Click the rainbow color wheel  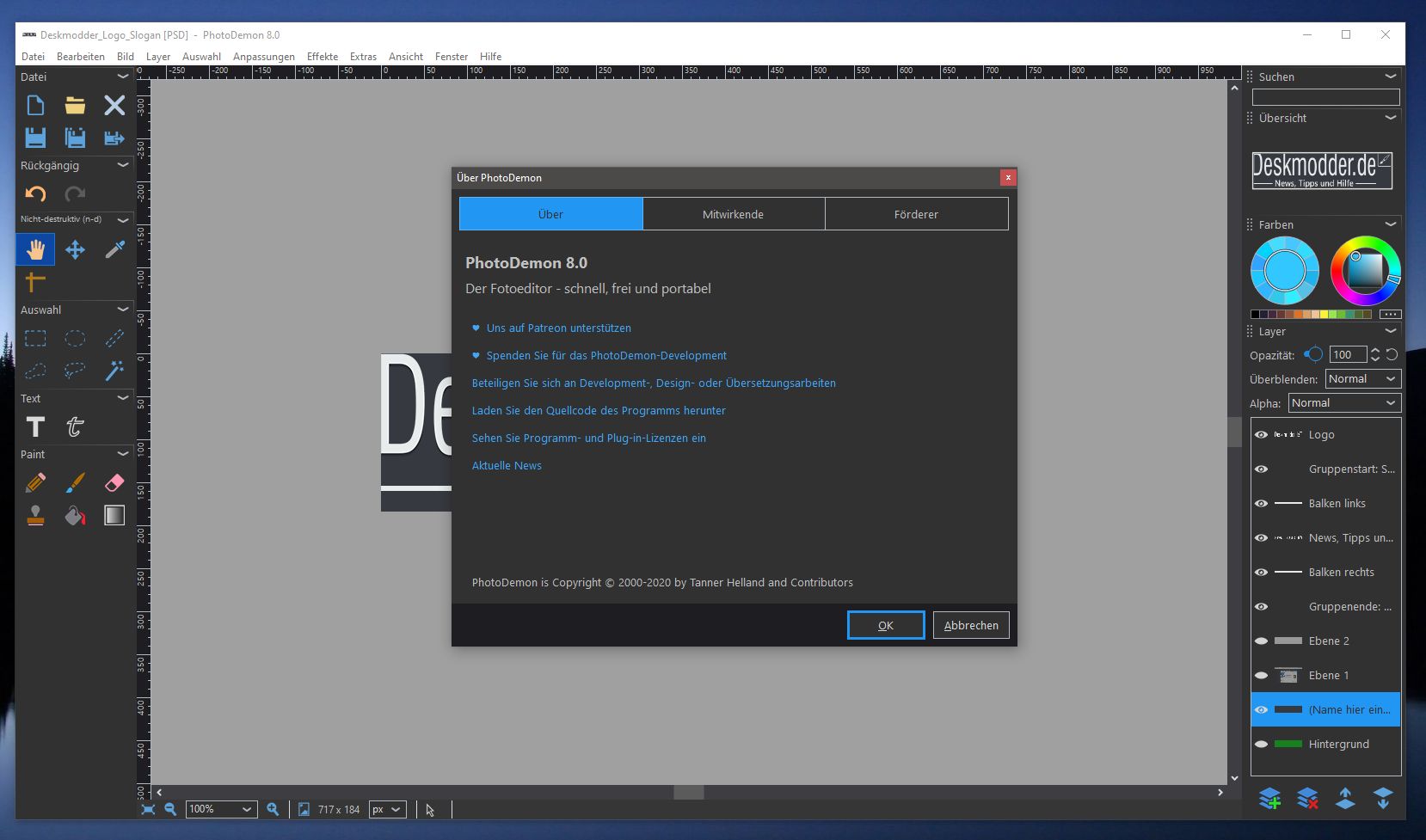pos(1365,271)
